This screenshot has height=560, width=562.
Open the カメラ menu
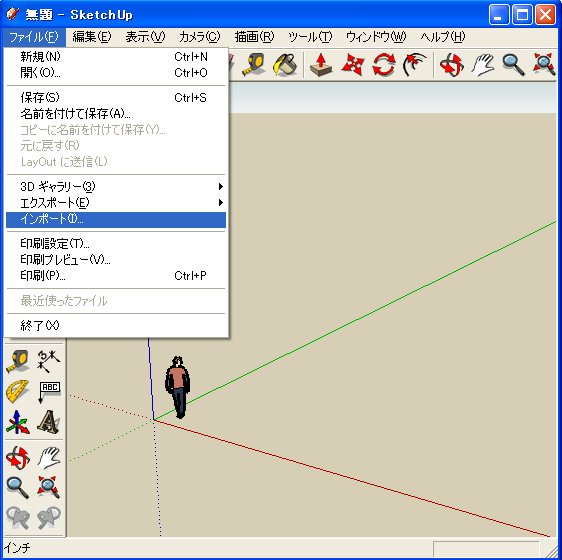pos(199,37)
